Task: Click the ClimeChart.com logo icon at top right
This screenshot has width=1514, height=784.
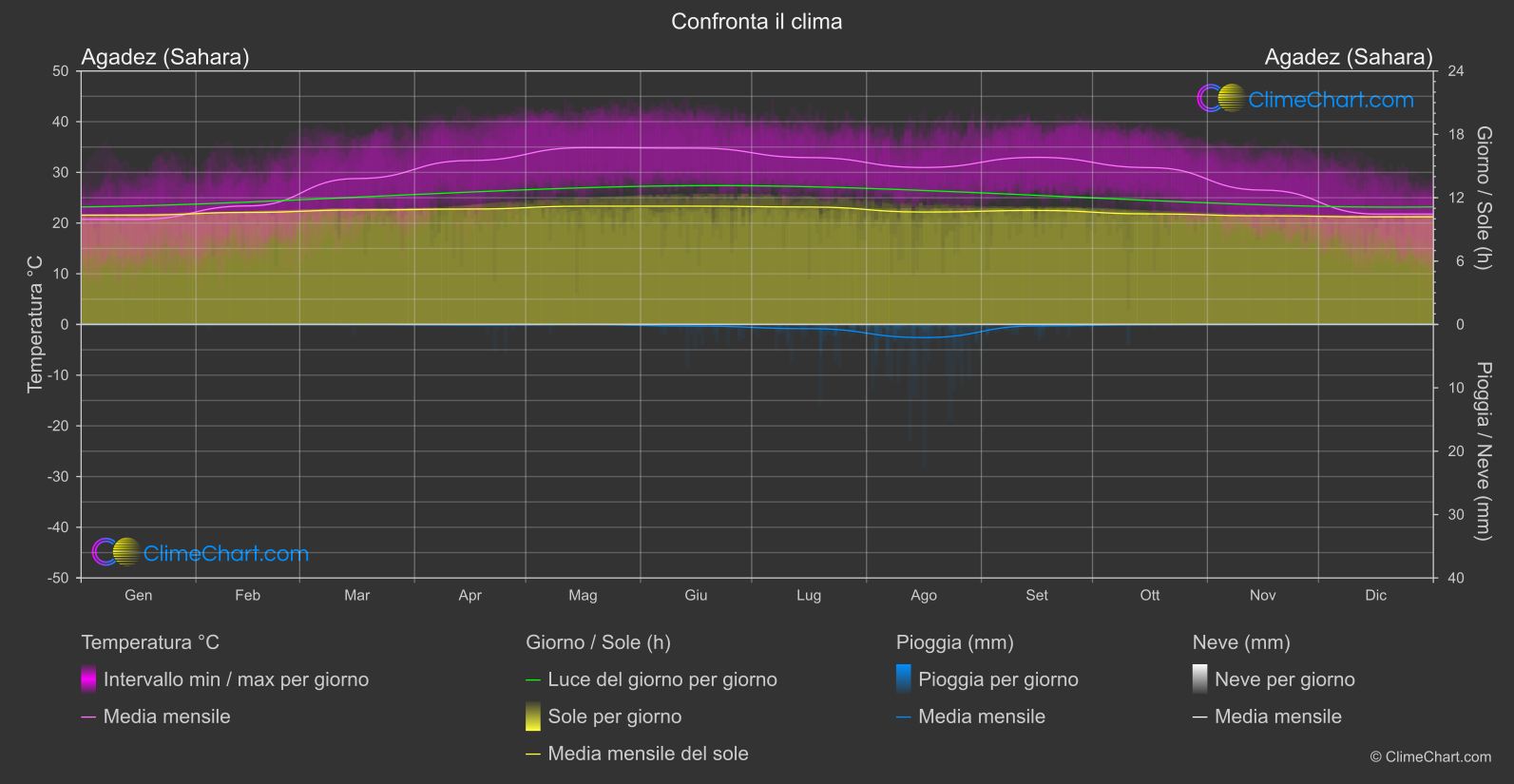Action: [1221, 98]
